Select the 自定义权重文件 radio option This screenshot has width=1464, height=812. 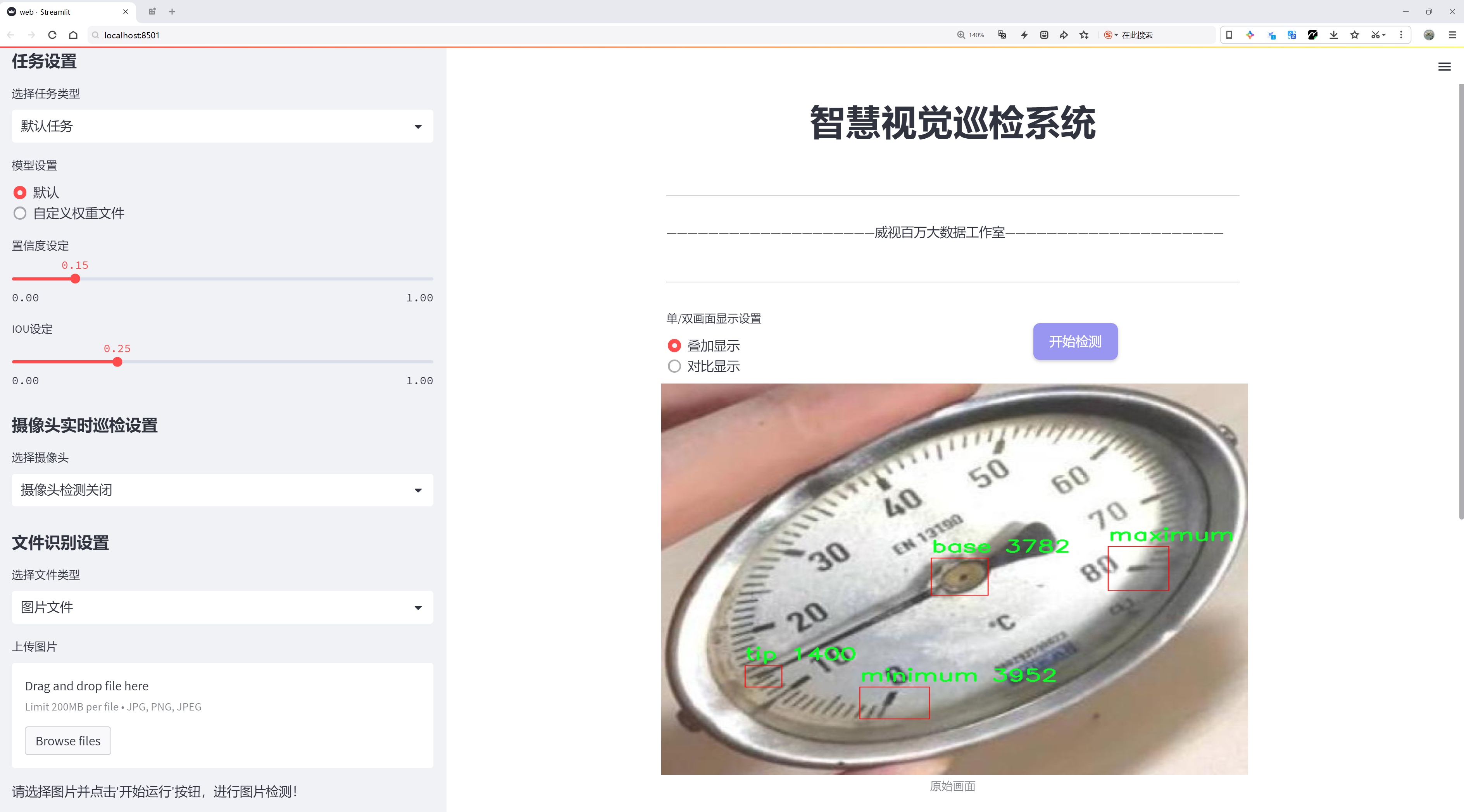click(x=20, y=213)
